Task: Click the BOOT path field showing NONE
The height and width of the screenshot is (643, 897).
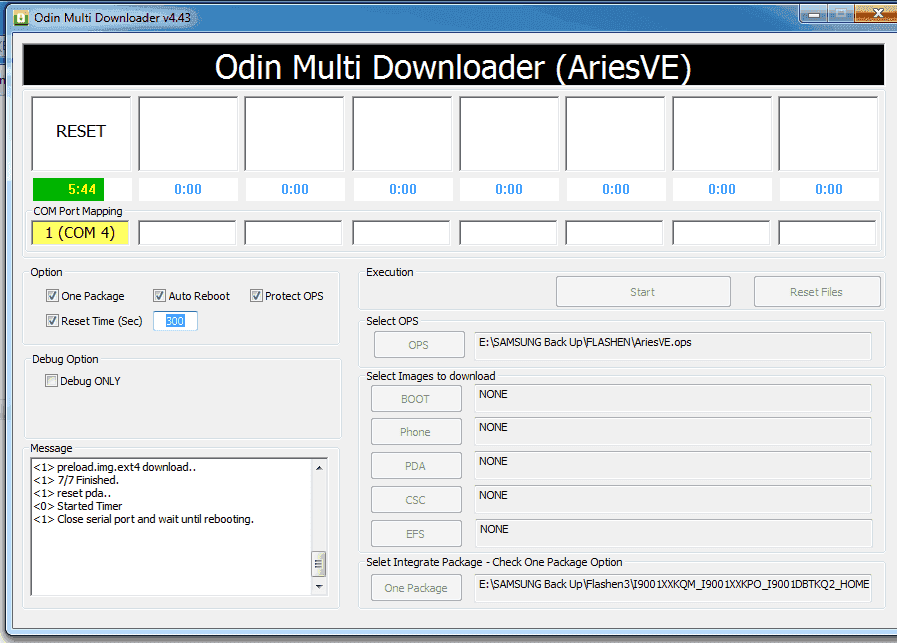Action: pos(673,398)
